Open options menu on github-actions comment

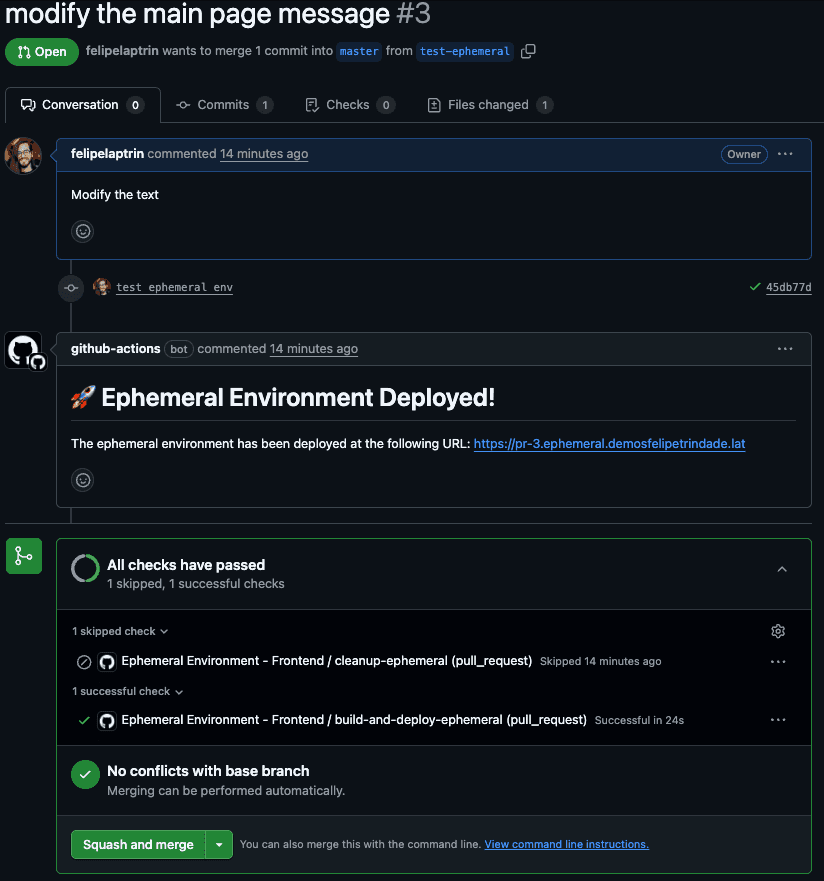pos(785,349)
